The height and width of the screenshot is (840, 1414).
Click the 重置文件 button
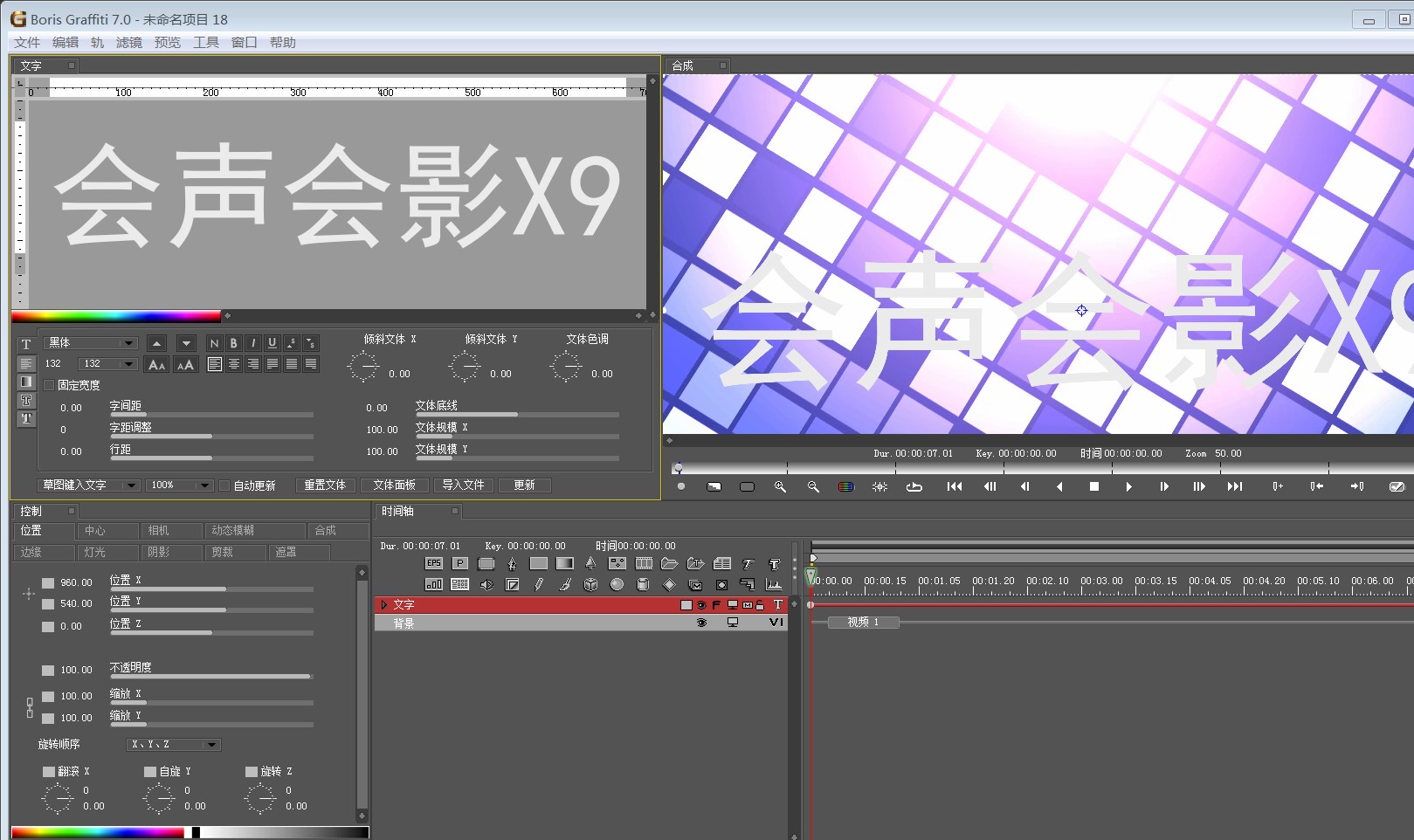[x=325, y=485]
